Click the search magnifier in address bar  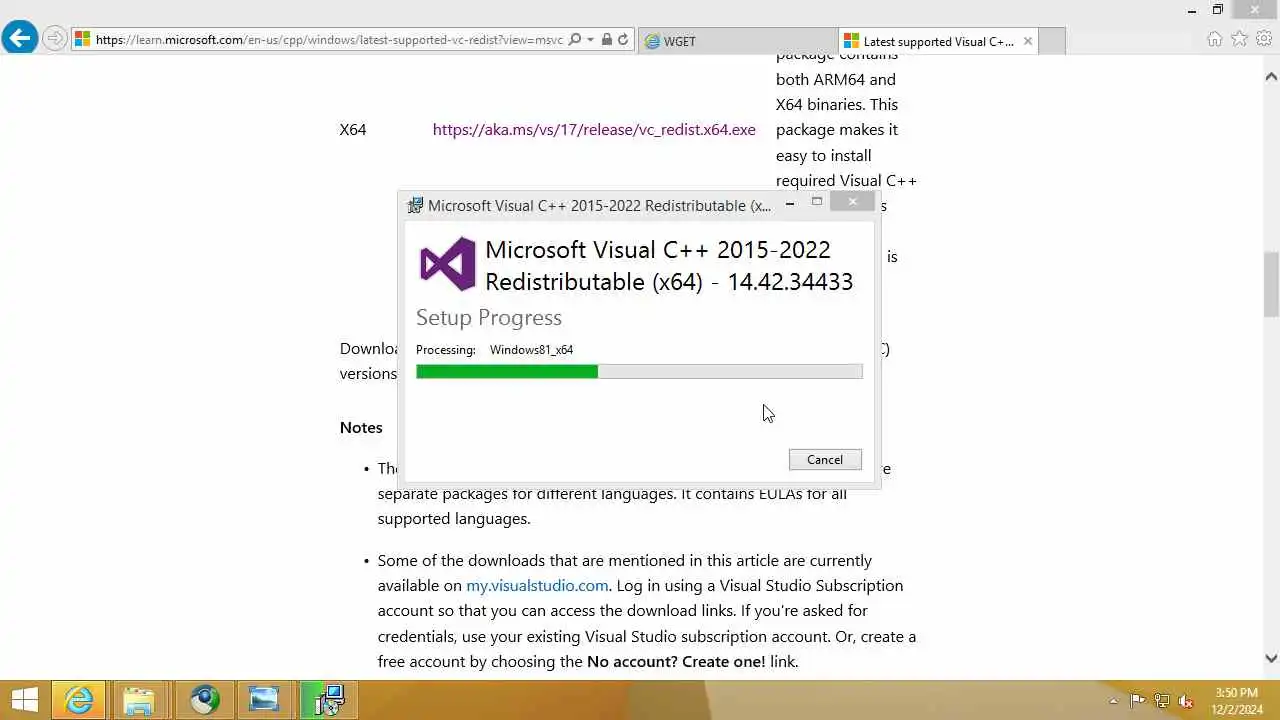574,40
